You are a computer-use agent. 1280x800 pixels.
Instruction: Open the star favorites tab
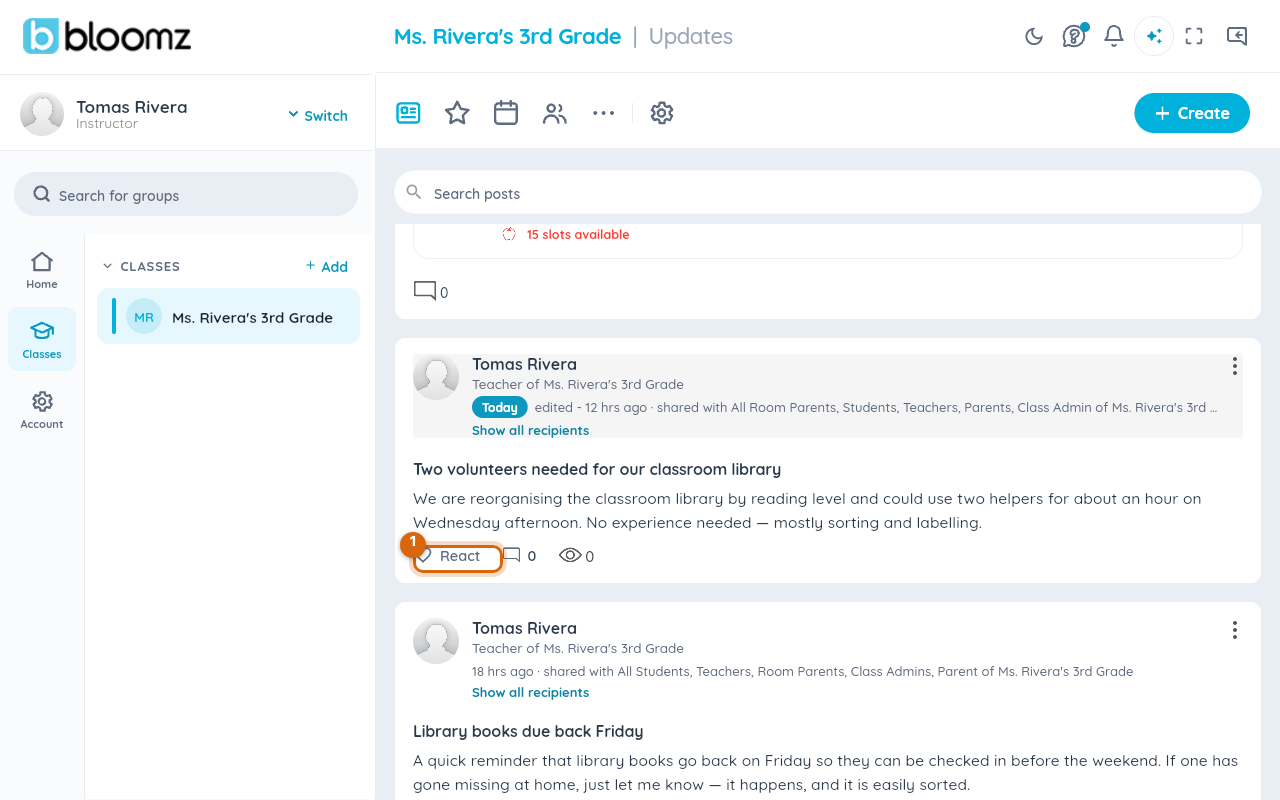(x=457, y=113)
